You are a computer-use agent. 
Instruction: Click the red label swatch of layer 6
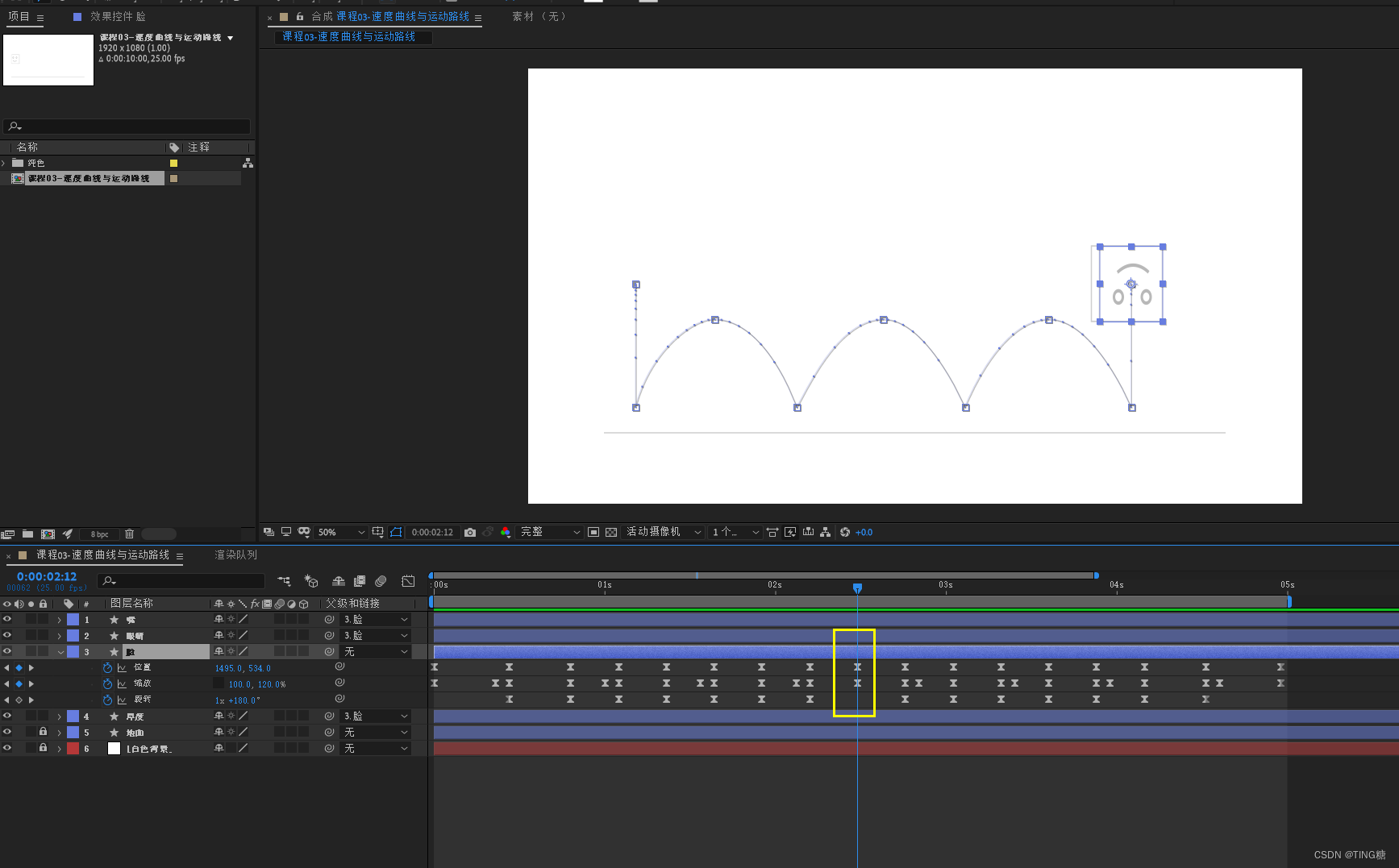pos(73,748)
